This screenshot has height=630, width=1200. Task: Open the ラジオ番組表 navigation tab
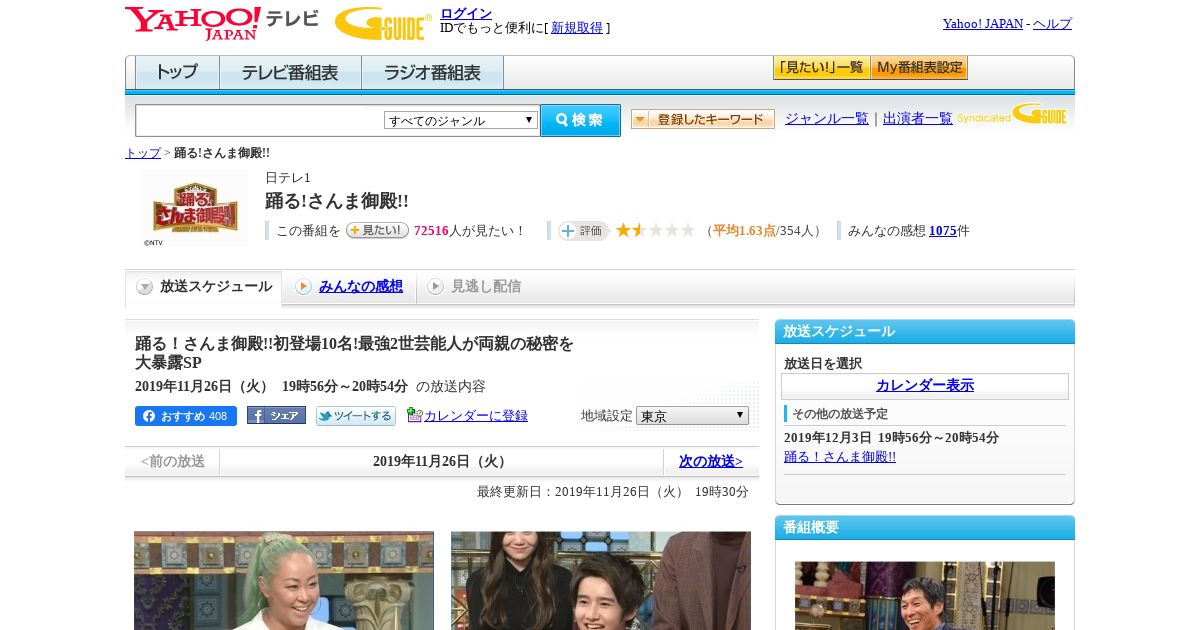(432, 73)
